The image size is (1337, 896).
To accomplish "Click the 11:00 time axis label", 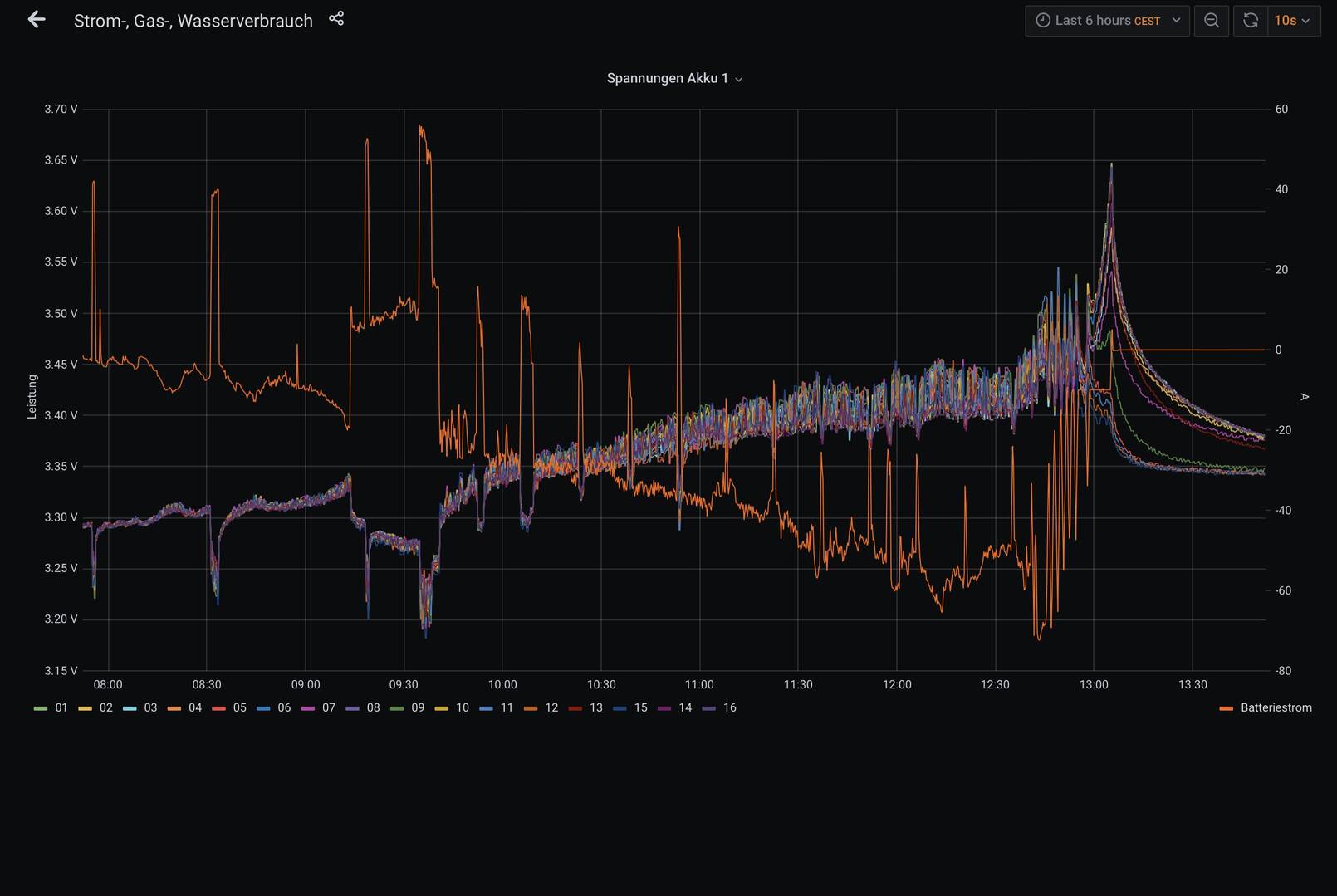I will tap(699, 684).
